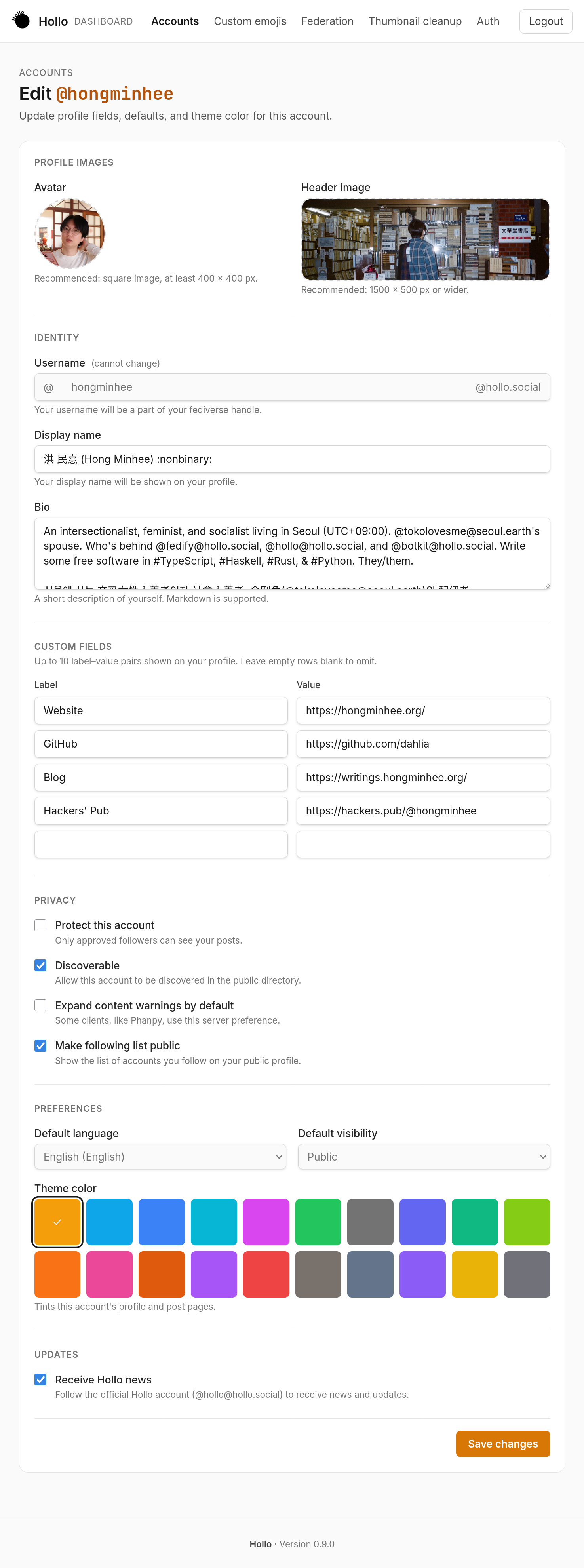Choose the pink theme color swatch
The width and height of the screenshot is (584, 1568).
[x=110, y=1275]
